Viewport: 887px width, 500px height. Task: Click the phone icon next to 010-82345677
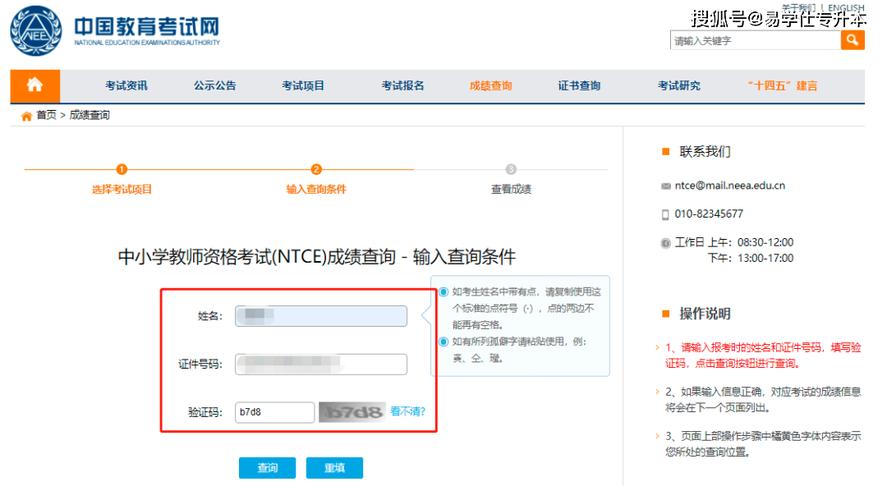(x=665, y=214)
